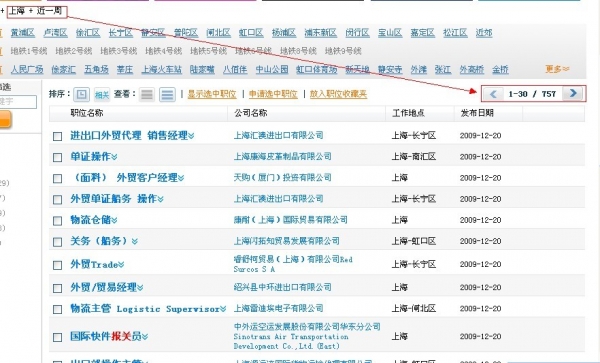Filter by 静安区 district
The width and height of the screenshot is (600, 363).
tap(153, 33)
